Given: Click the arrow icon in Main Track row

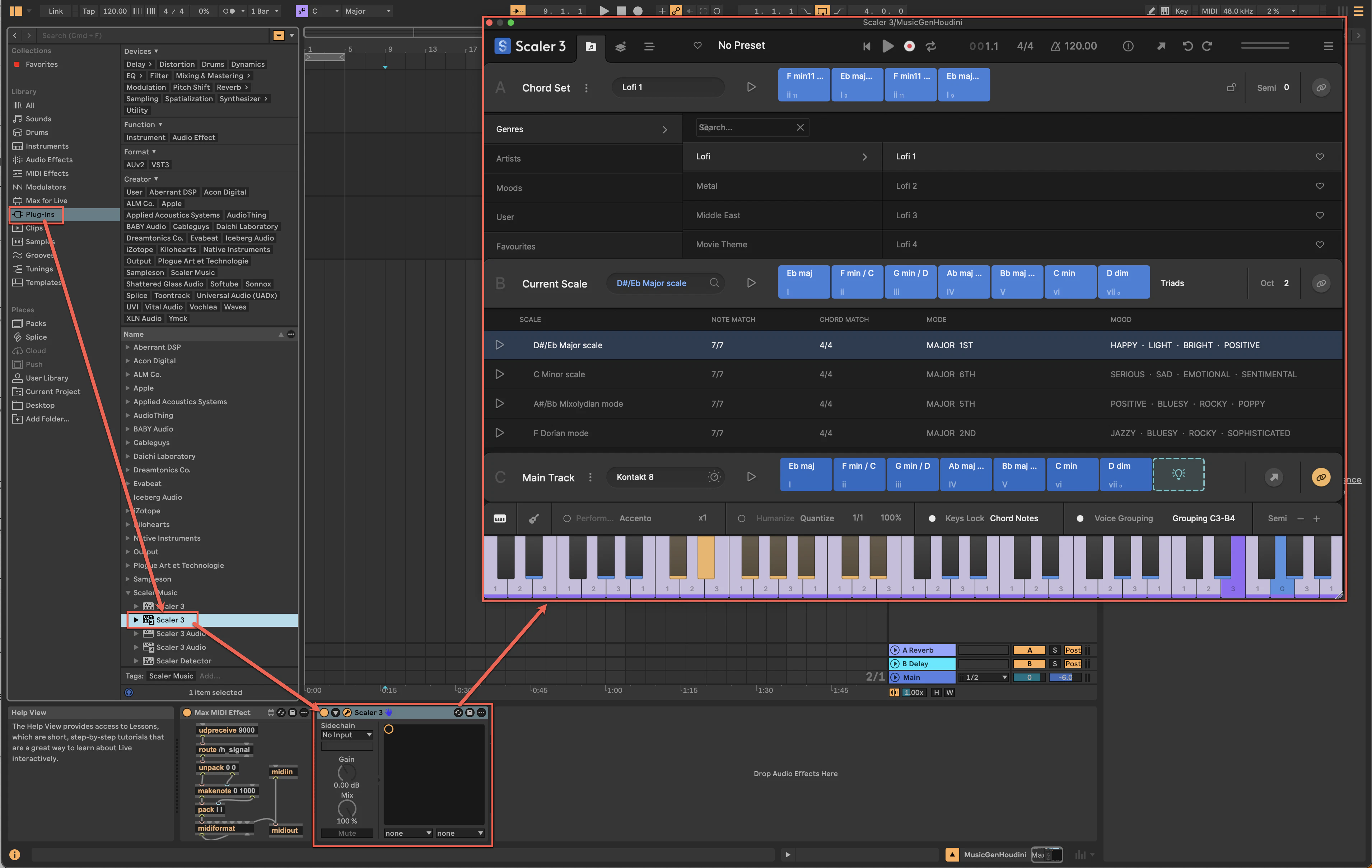Looking at the screenshot, I should (x=1274, y=477).
